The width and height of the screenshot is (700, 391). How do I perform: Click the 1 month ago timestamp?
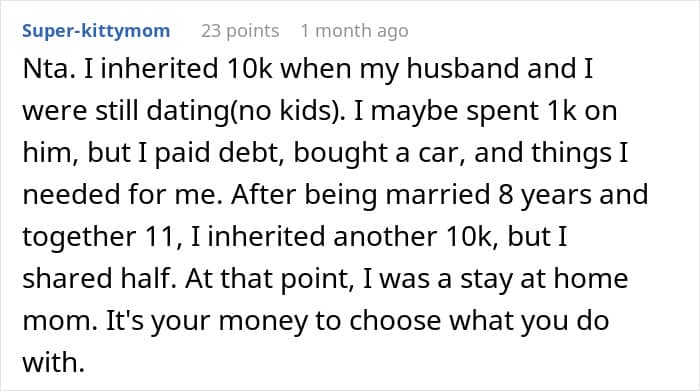354,31
